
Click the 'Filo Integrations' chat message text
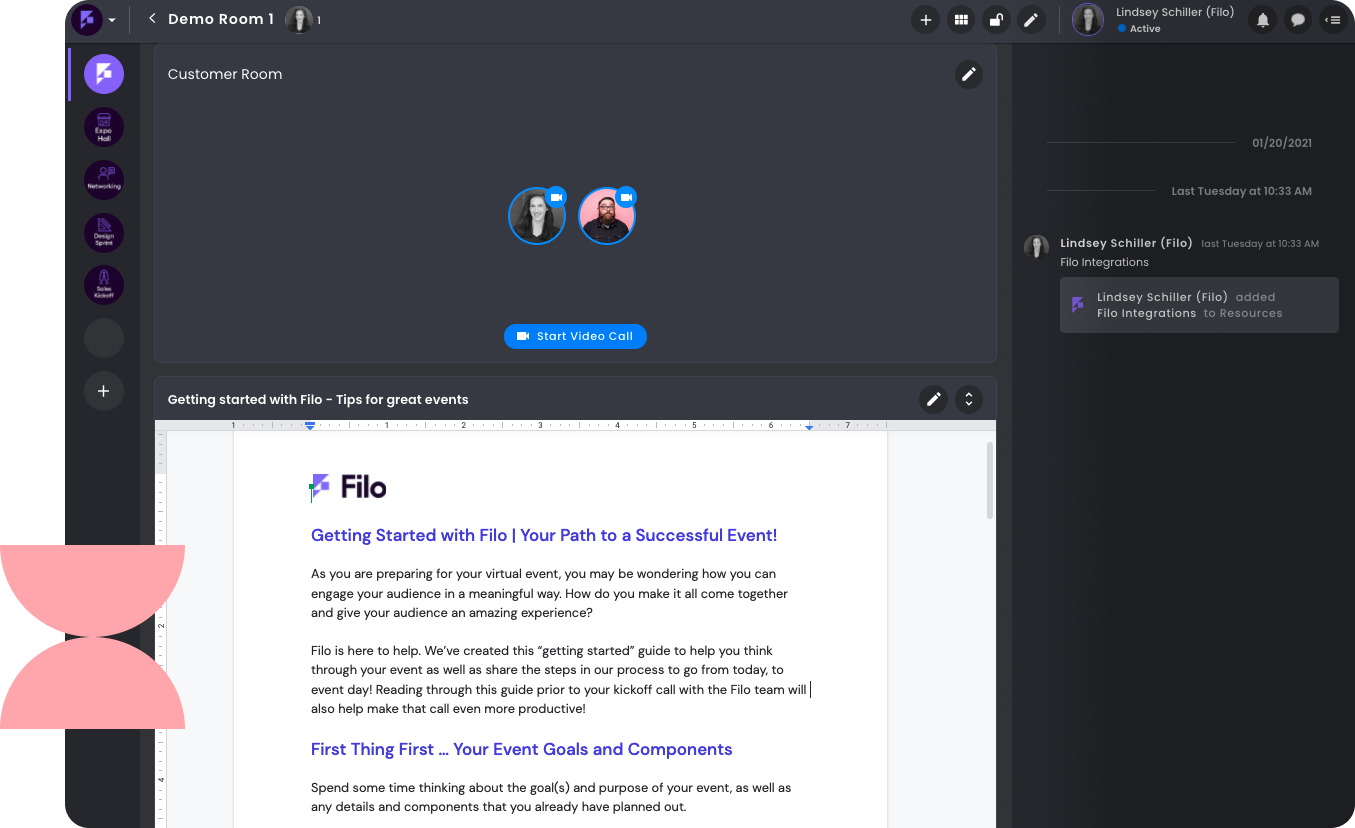pyautogui.click(x=1104, y=262)
